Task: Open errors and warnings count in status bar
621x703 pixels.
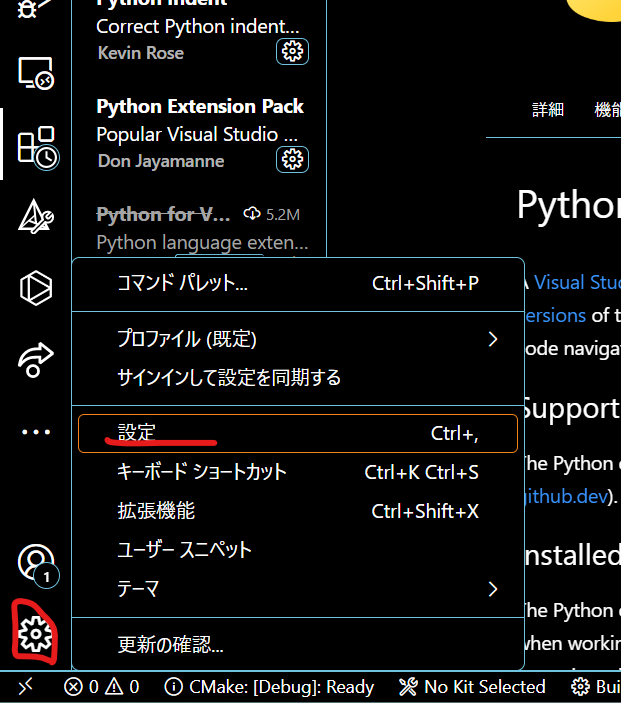Action: (101, 686)
